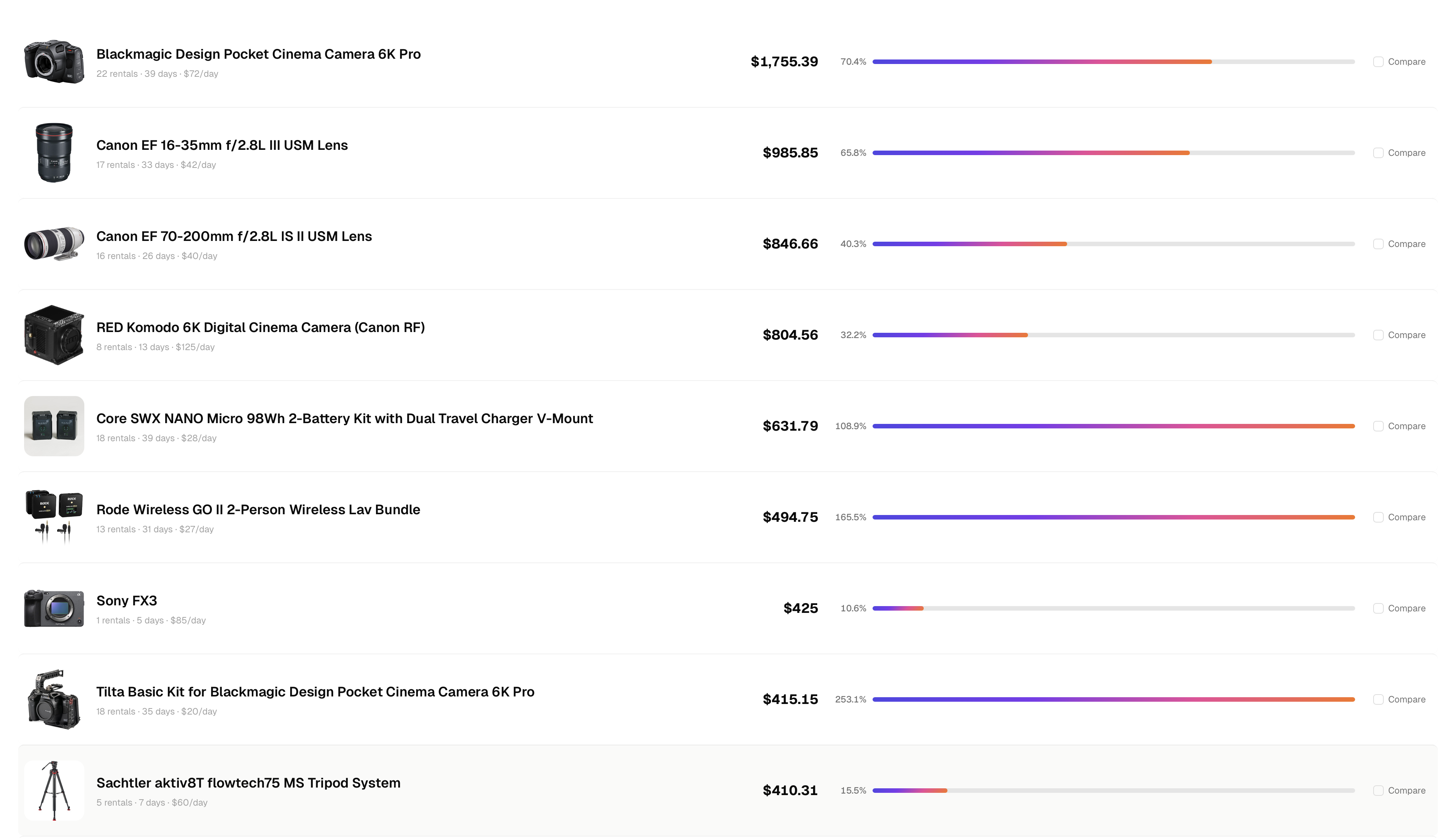The height and width of the screenshot is (838, 1456).
Task: Tick Compare for RED Komodo 6K camera
Action: click(x=1378, y=334)
